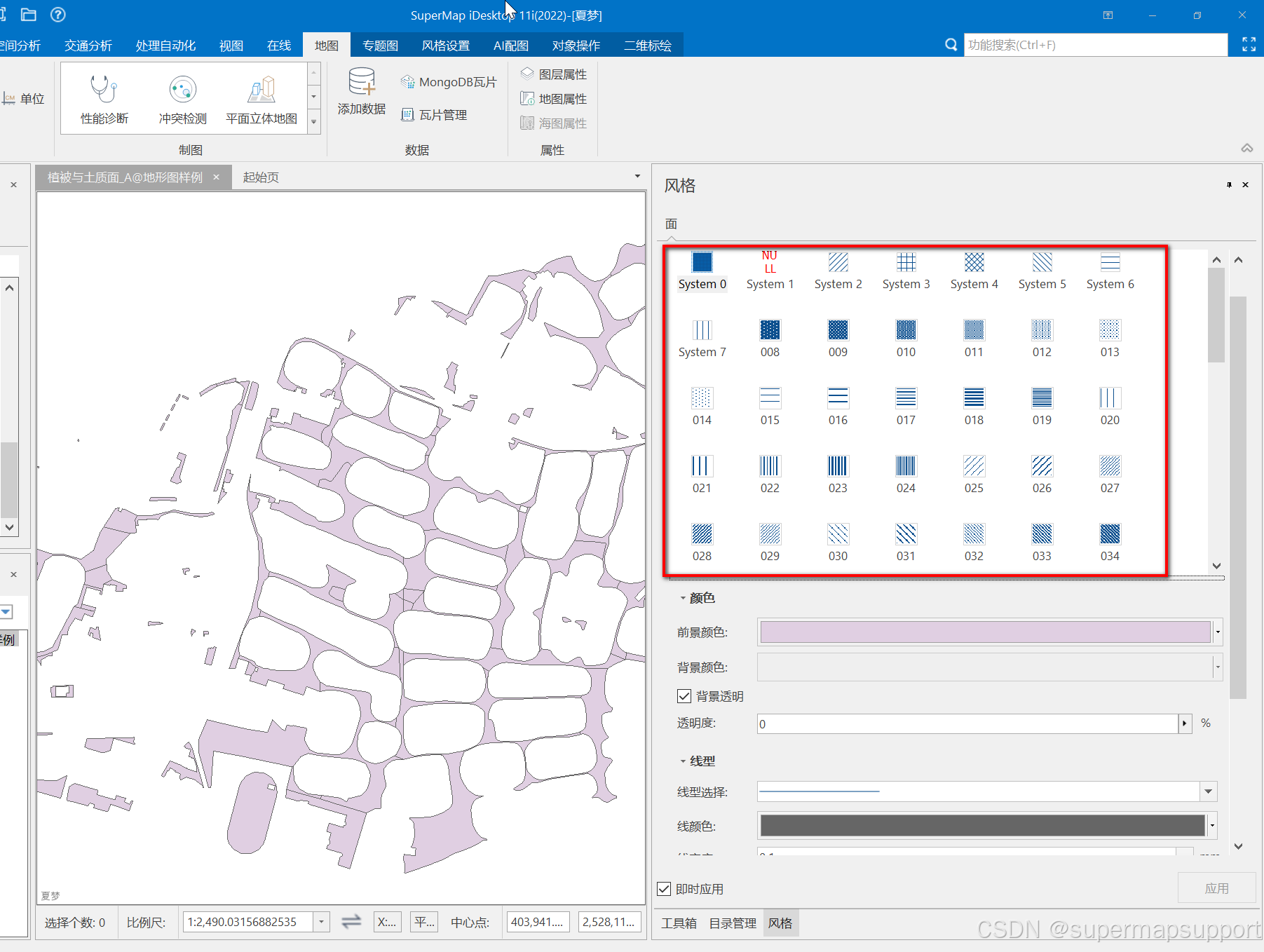Click the 线颜色 dark gray swatch
Image resolution: width=1264 pixels, height=952 pixels.
(x=982, y=826)
